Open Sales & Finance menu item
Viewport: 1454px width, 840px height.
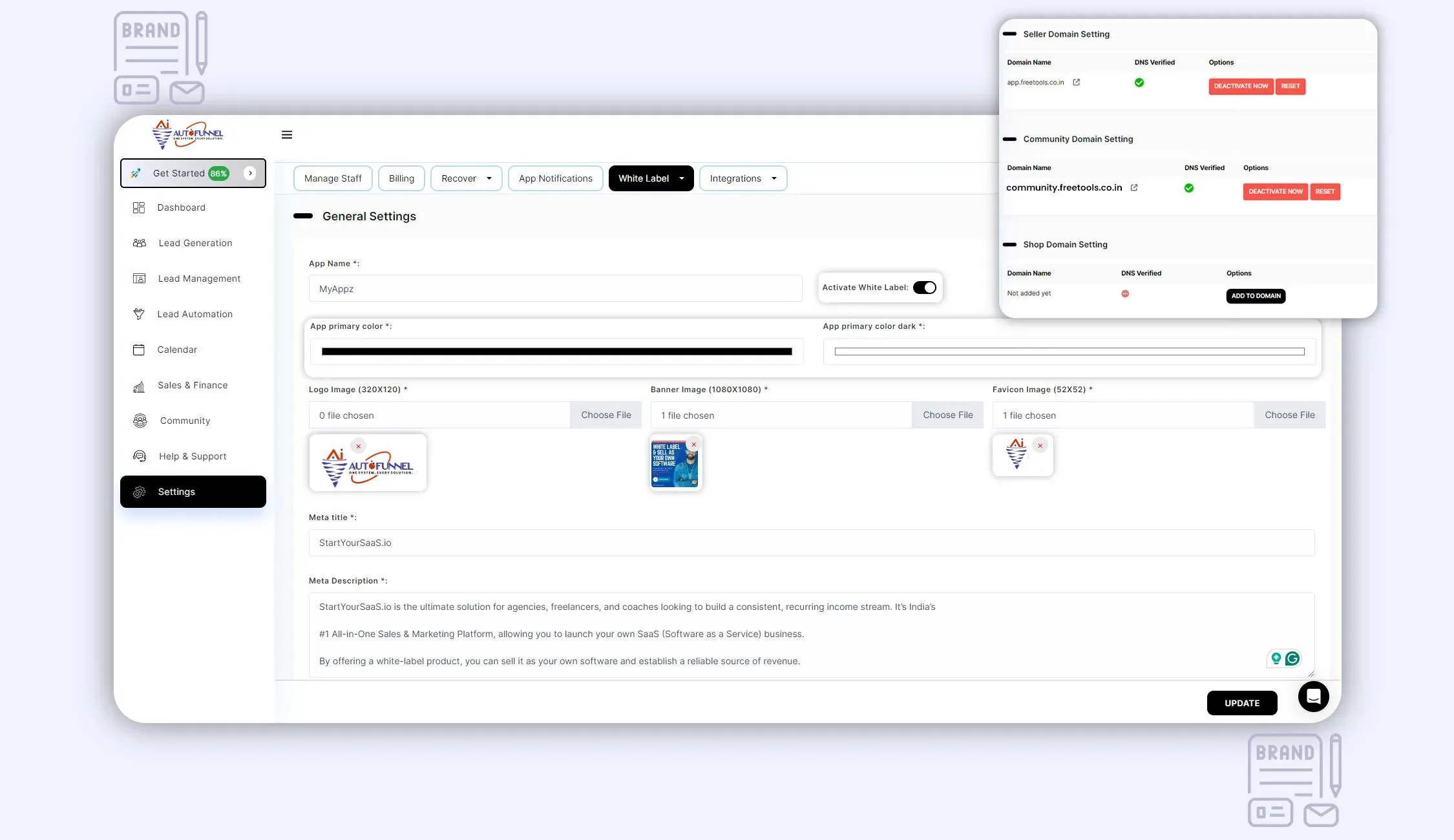(x=193, y=385)
